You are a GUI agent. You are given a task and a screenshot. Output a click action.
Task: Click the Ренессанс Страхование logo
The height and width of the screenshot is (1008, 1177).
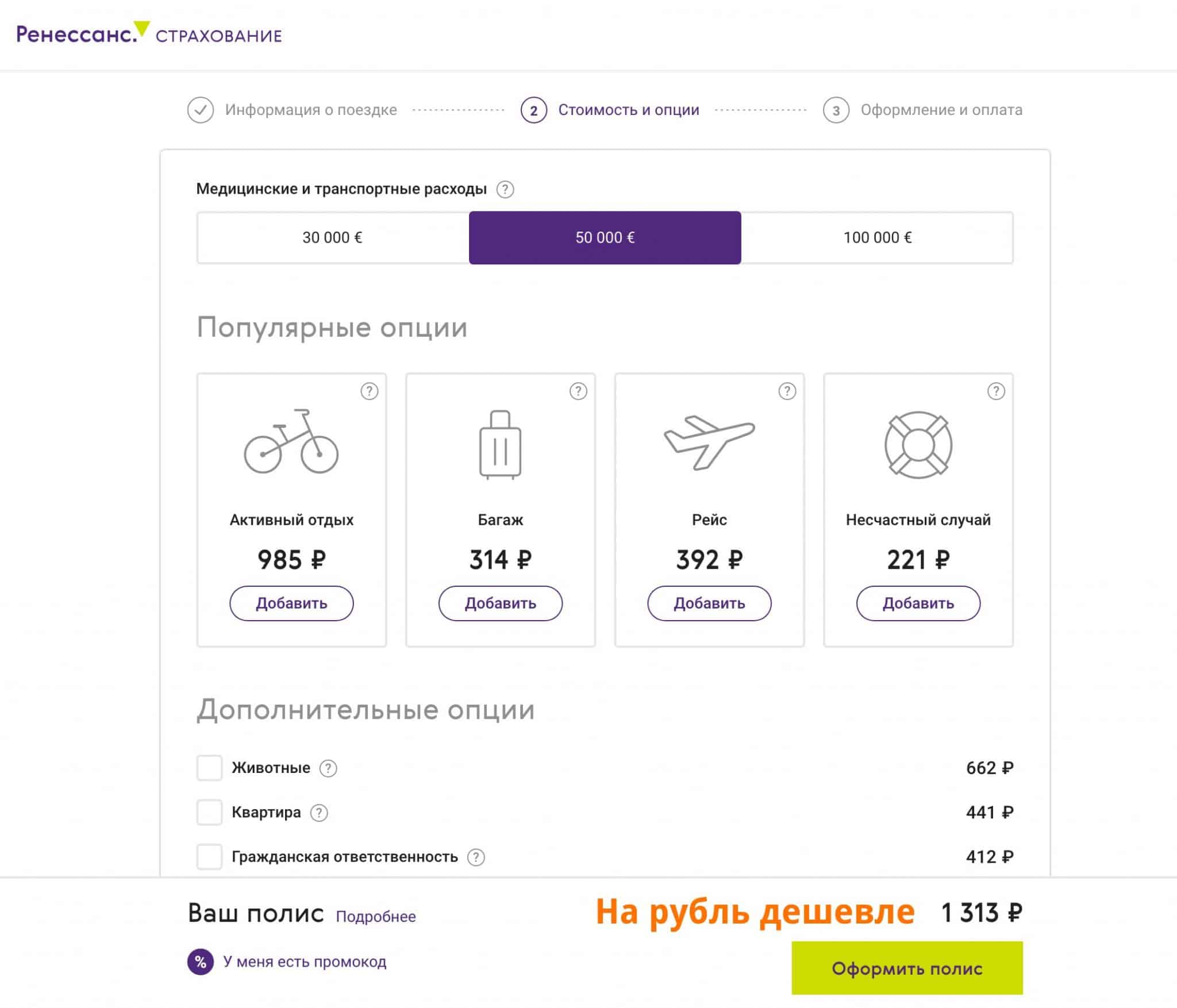[x=149, y=33]
